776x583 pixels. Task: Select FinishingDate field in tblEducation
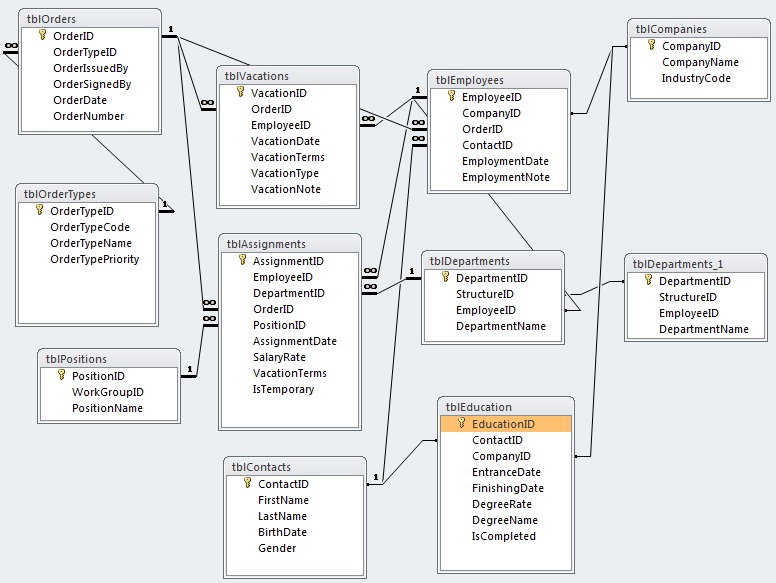506,488
